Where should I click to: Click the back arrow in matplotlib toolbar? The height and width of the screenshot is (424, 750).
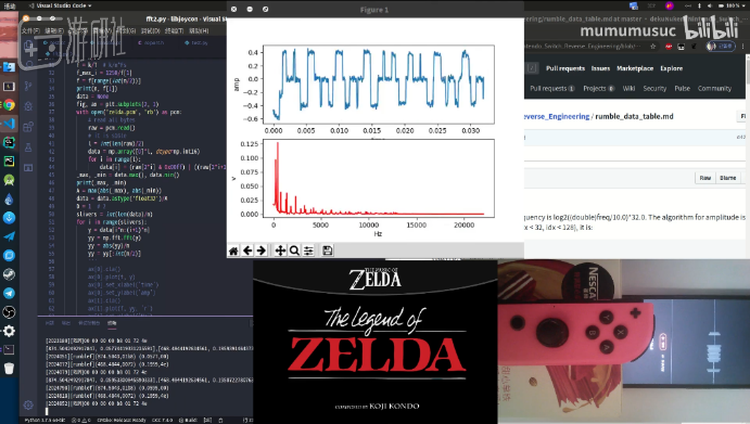click(247, 251)
